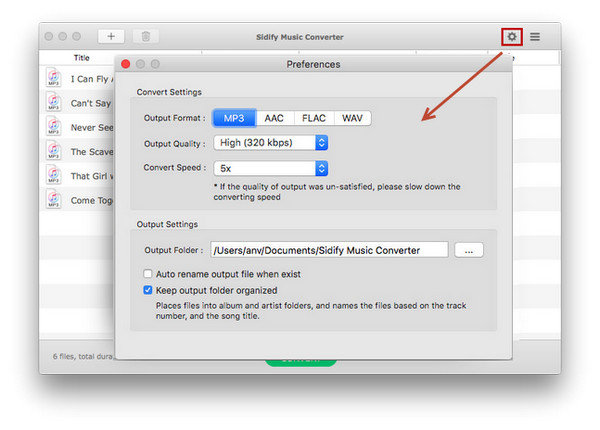Open the Output Quality dropdown

271,143
